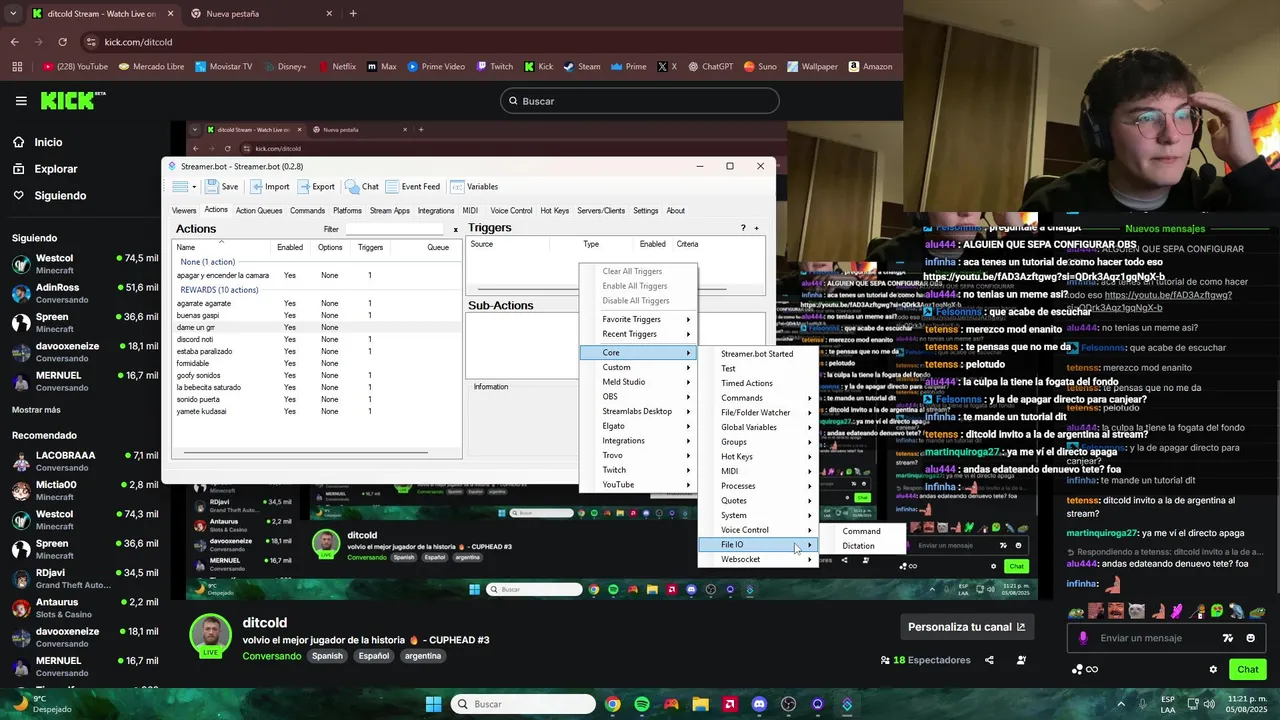Sort actions by Name column header

(x=222, y=247)
